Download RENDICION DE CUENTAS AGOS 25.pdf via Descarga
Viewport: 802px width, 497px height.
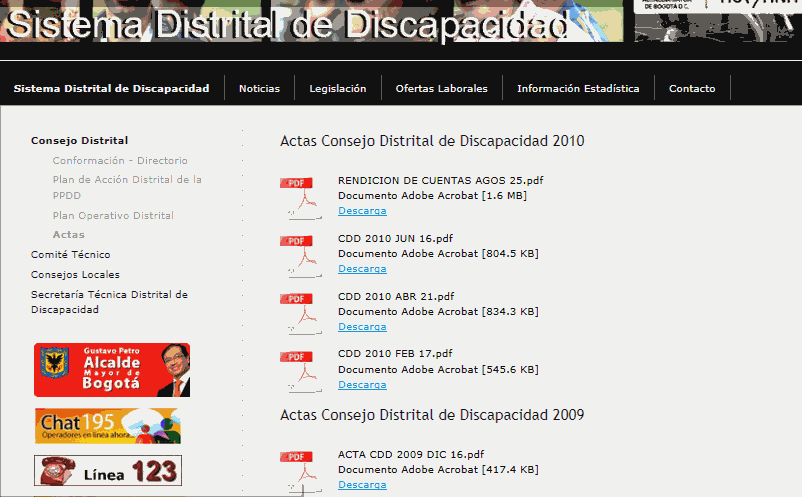click(362, 211)
